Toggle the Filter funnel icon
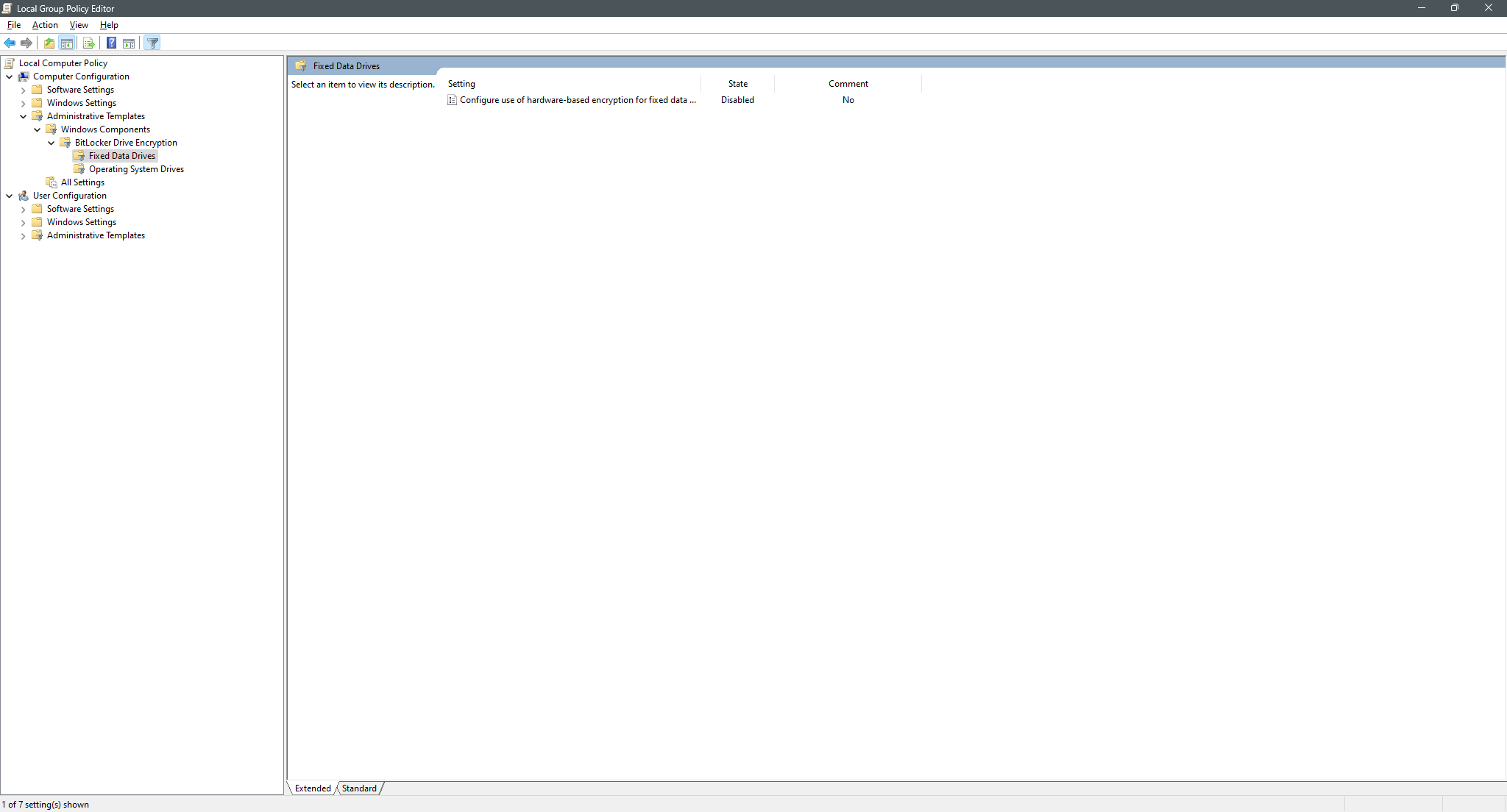Viewport: 1507px width, 812px height. pos(152,43)
